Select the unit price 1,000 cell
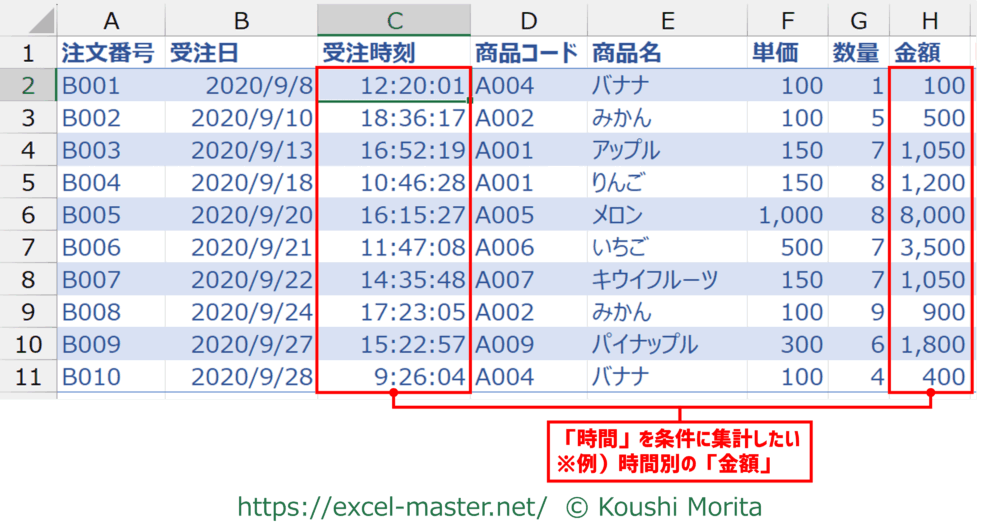The width and height of the screenshot is (1000, 524). click(x=789, y=216)
